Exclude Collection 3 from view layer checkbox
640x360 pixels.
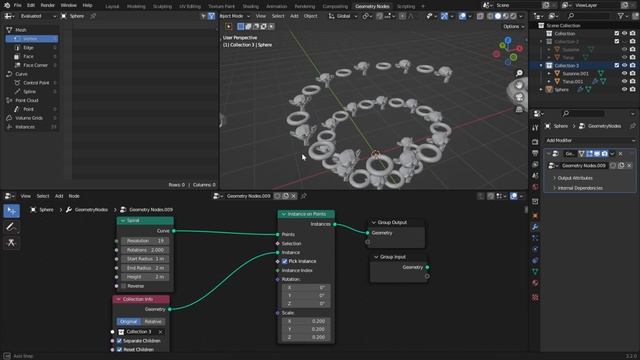click(617, 65)
